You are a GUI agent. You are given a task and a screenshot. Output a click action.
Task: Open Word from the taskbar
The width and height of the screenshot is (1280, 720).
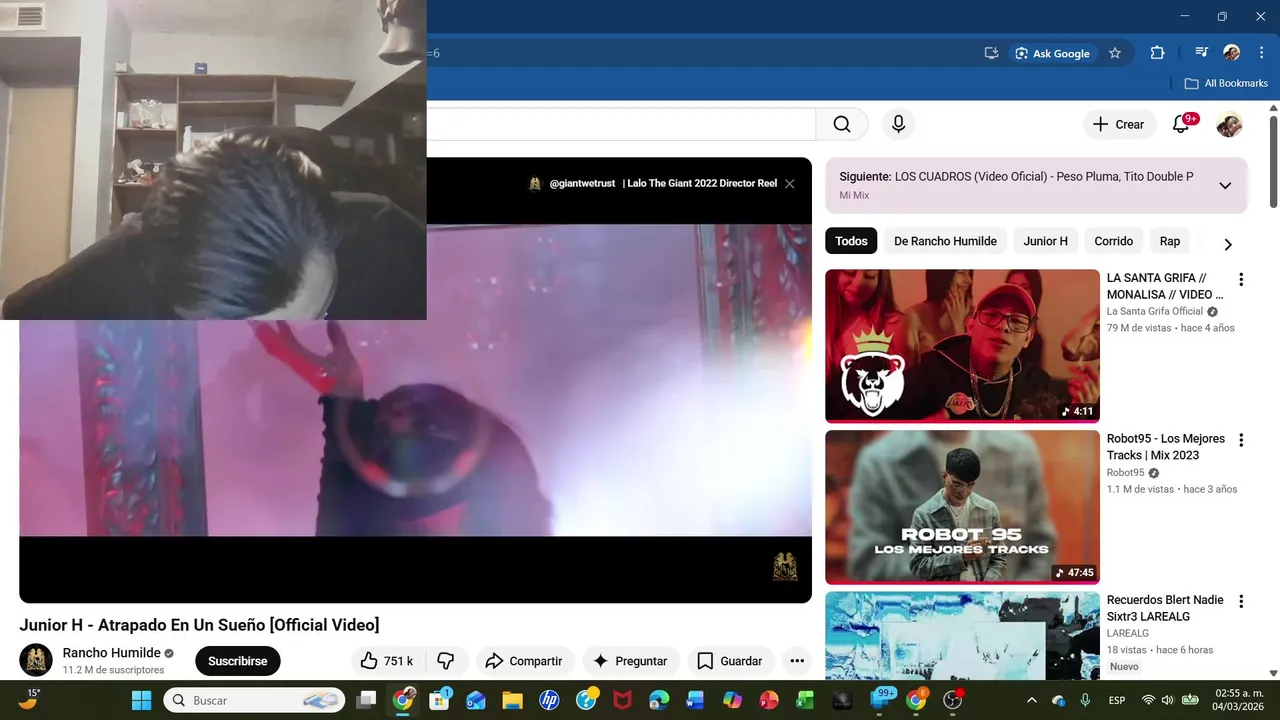[x=695, y=700]
